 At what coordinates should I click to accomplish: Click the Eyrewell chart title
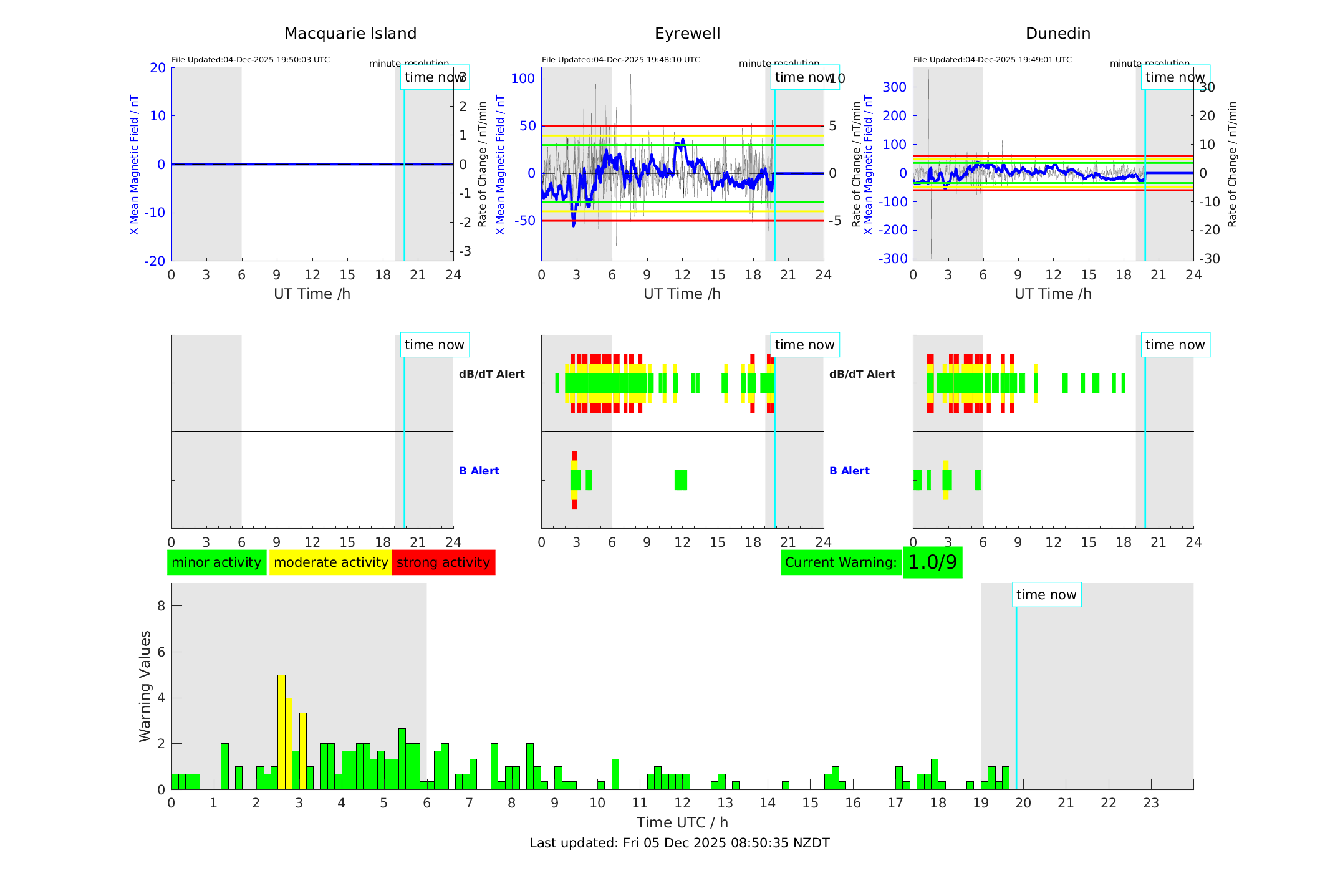tap(687, 34)
